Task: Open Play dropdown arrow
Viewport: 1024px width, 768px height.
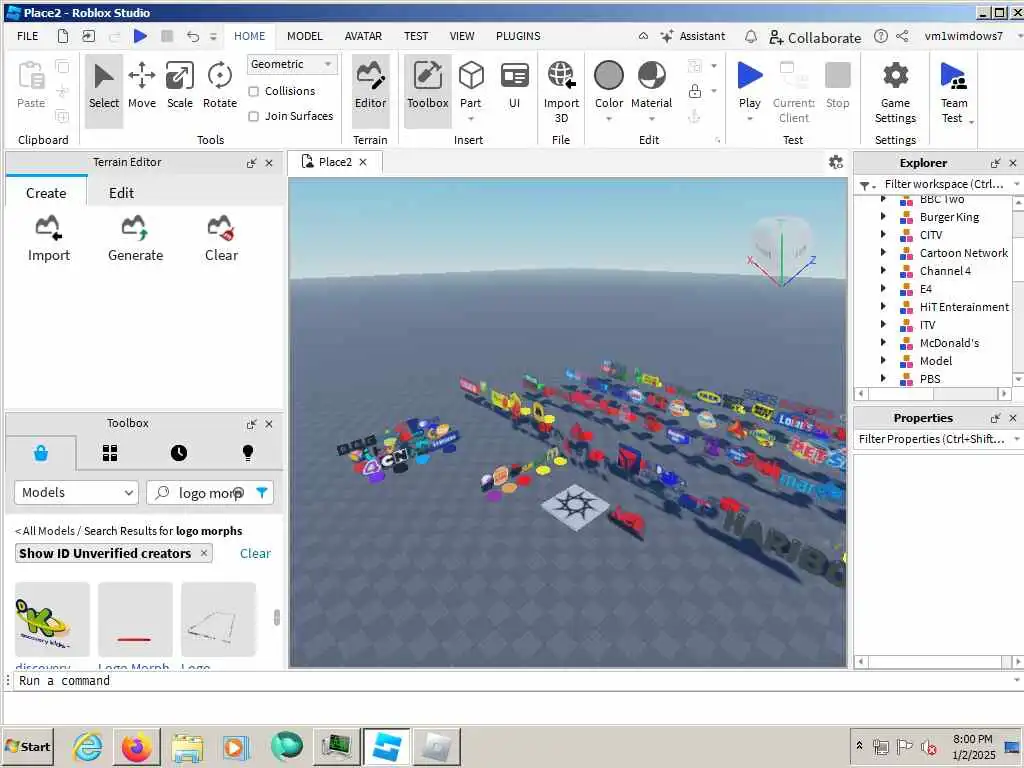Action: click(750, 119)
